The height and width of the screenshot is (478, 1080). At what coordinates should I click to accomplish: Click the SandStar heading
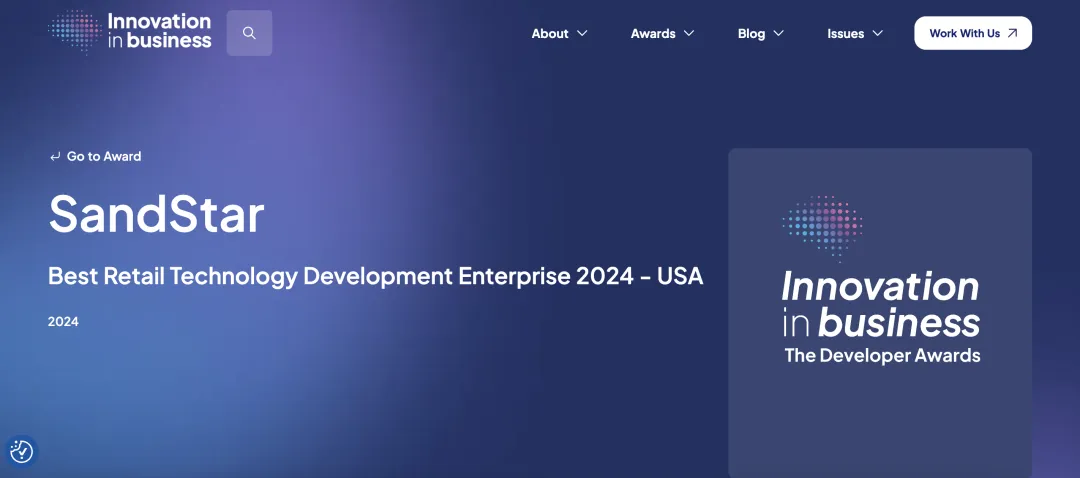click(156, 213)
